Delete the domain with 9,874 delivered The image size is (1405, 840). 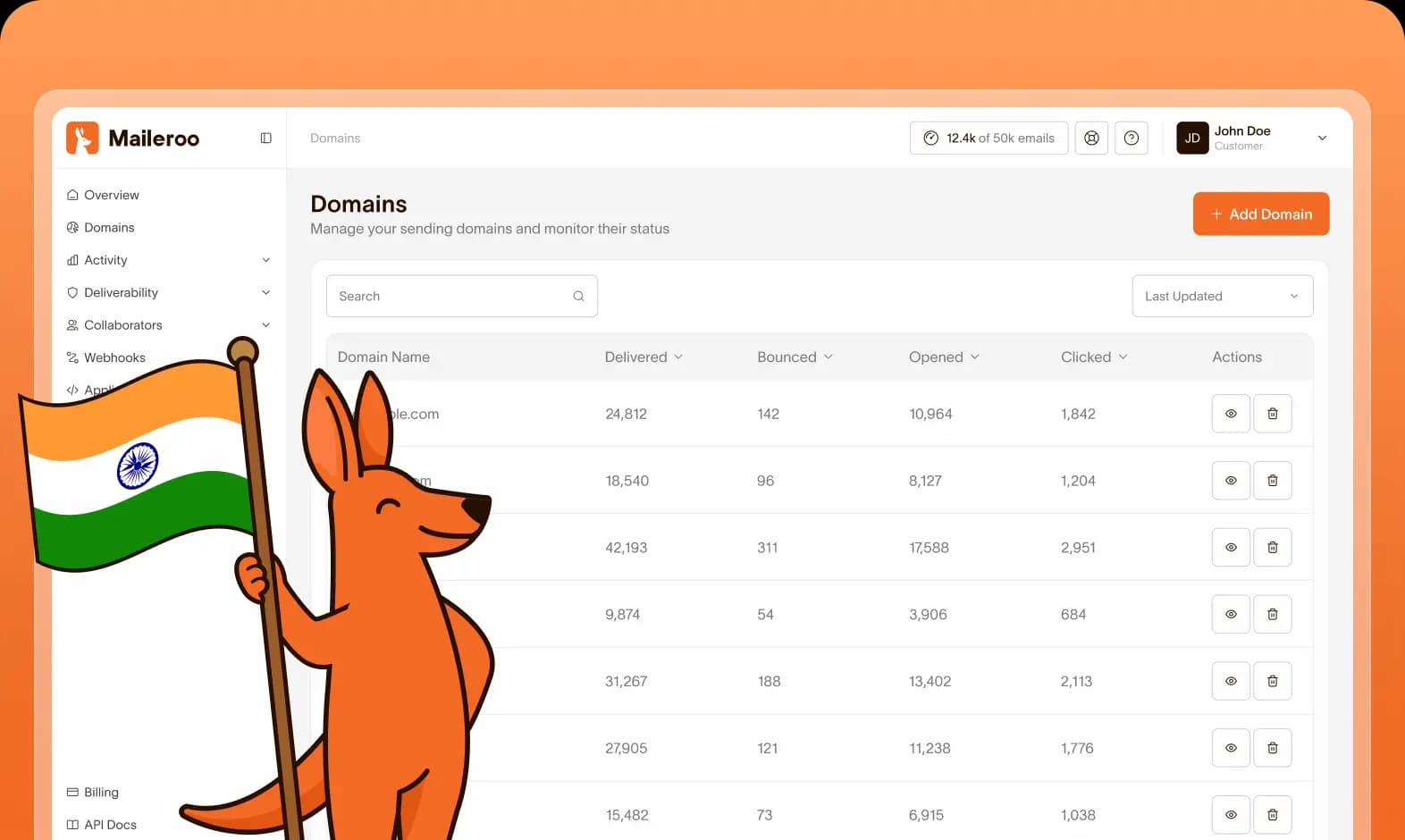pyautogui.click(x=1273, y=614)
